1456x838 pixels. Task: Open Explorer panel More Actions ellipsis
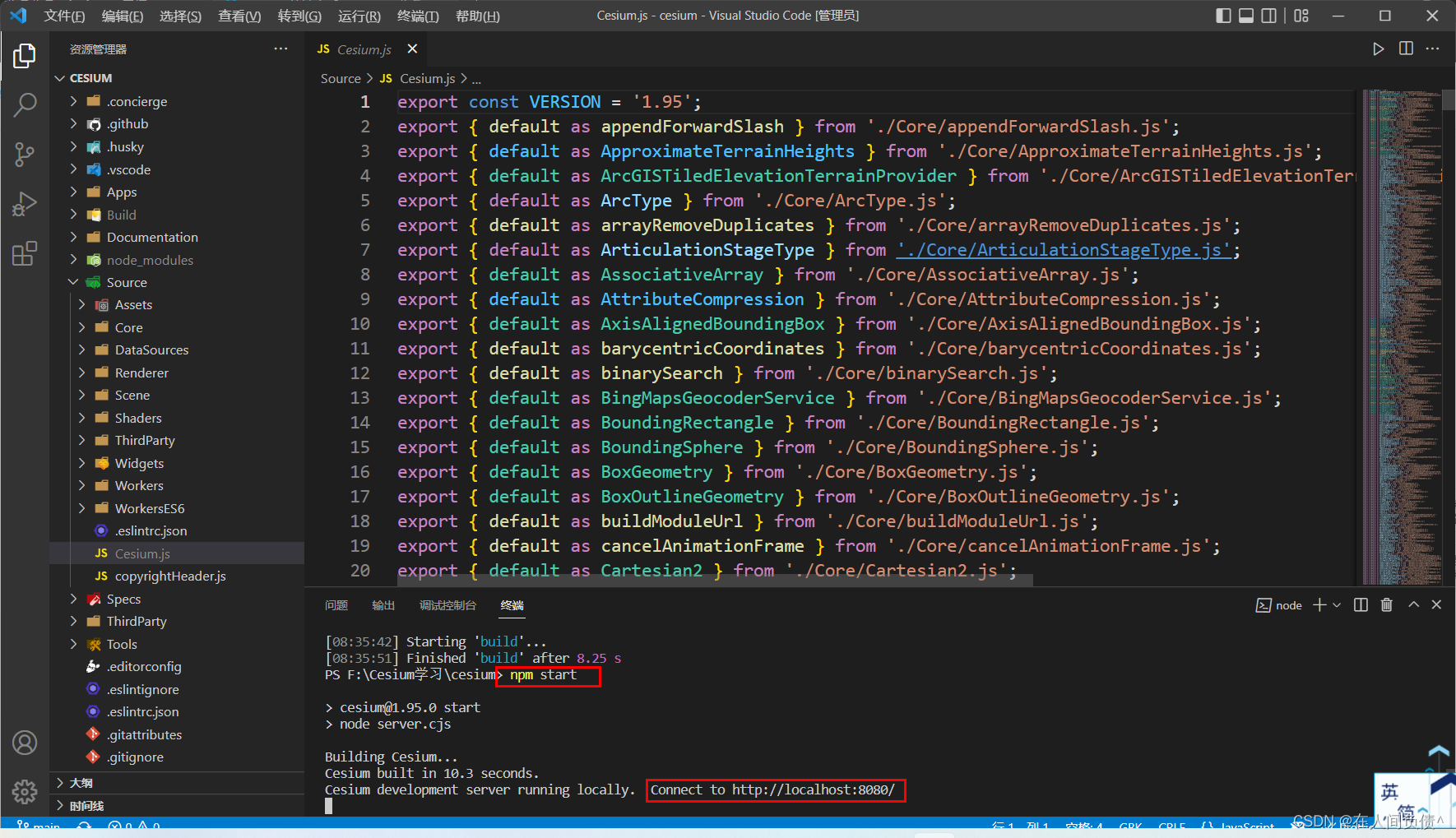(281, 49)
